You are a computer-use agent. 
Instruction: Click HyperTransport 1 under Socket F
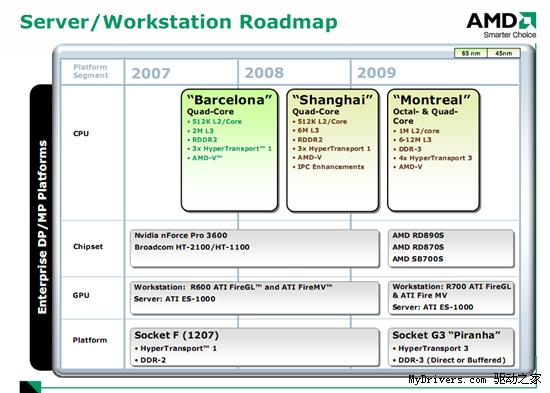click(x=176, y=348)
